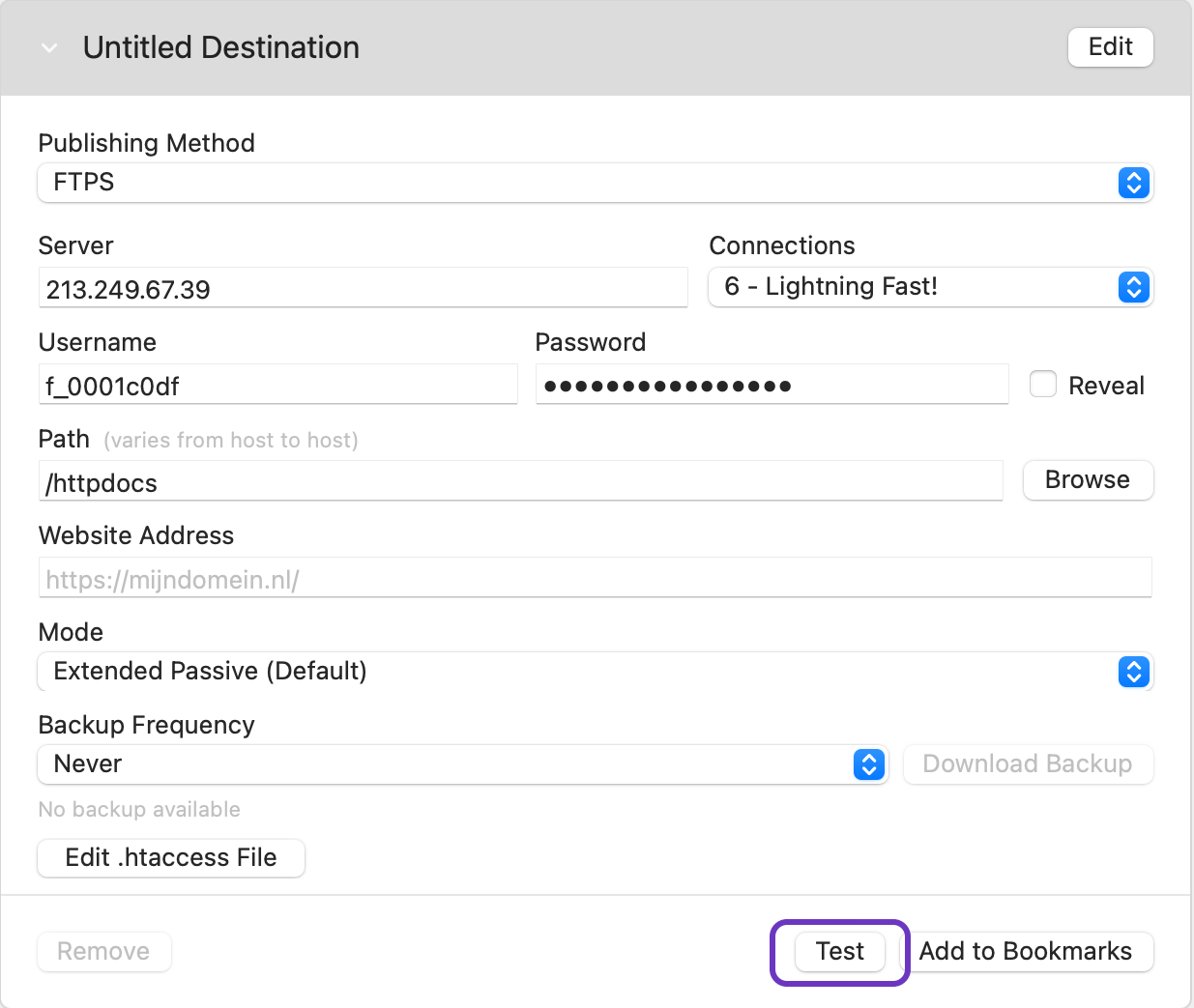
Task: Click the Edit button in header
Action: [1110, 47]
